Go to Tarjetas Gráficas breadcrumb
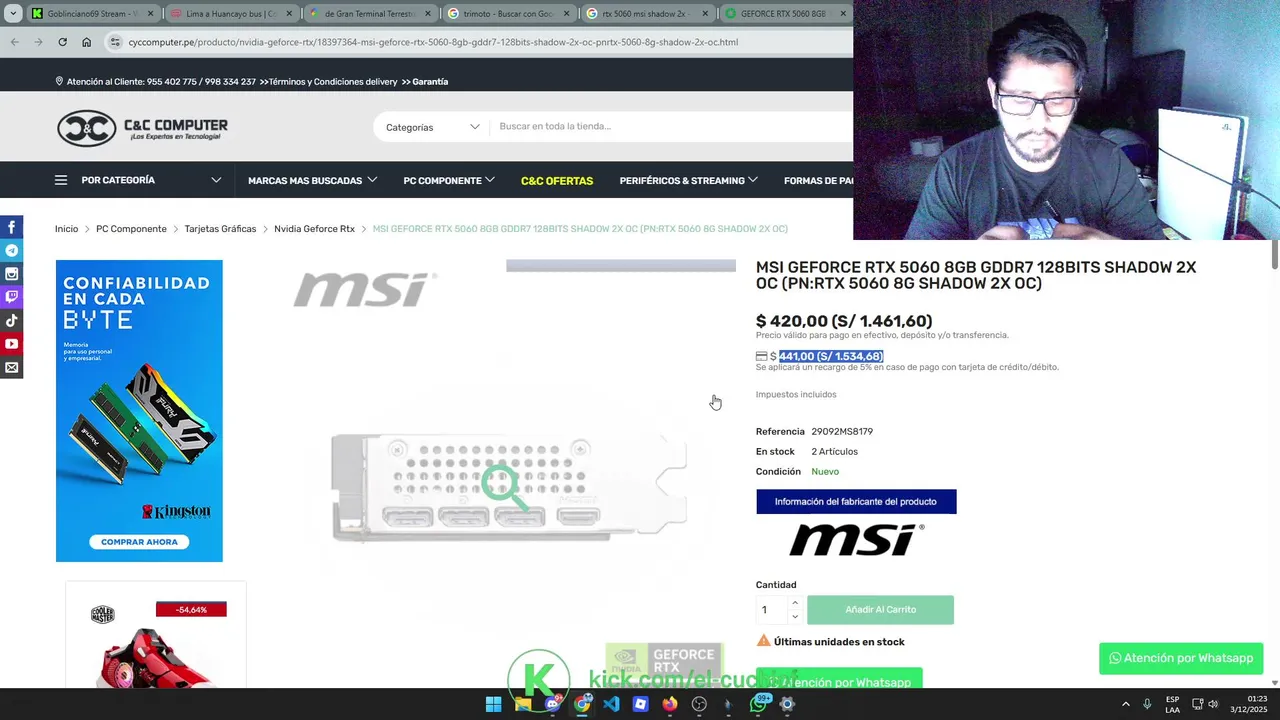1280x720 pixels. pyautogui.click(x=220, y=229)
